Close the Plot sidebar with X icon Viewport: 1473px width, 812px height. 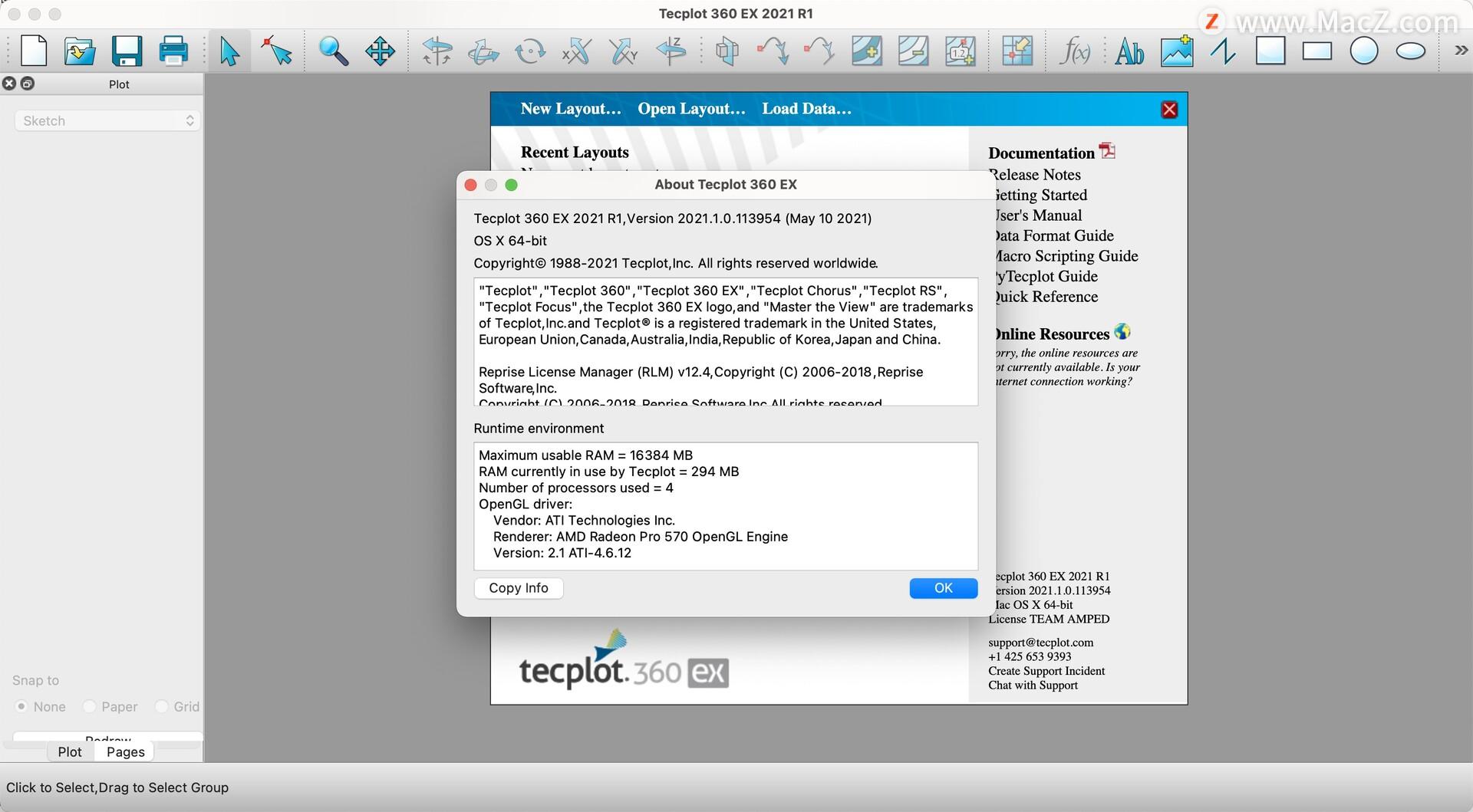(x=9, y=84)
